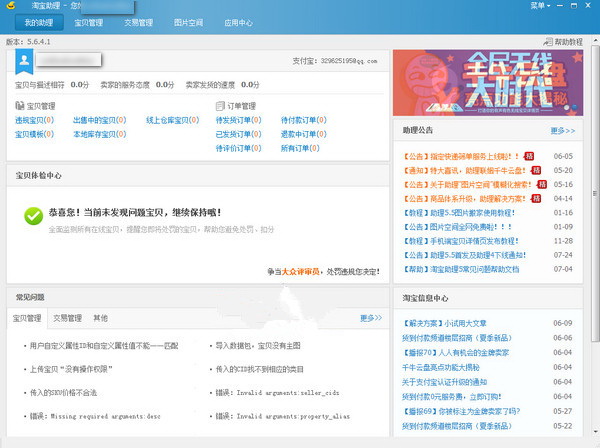Expand more items in 常见问题

pos(370,318)
